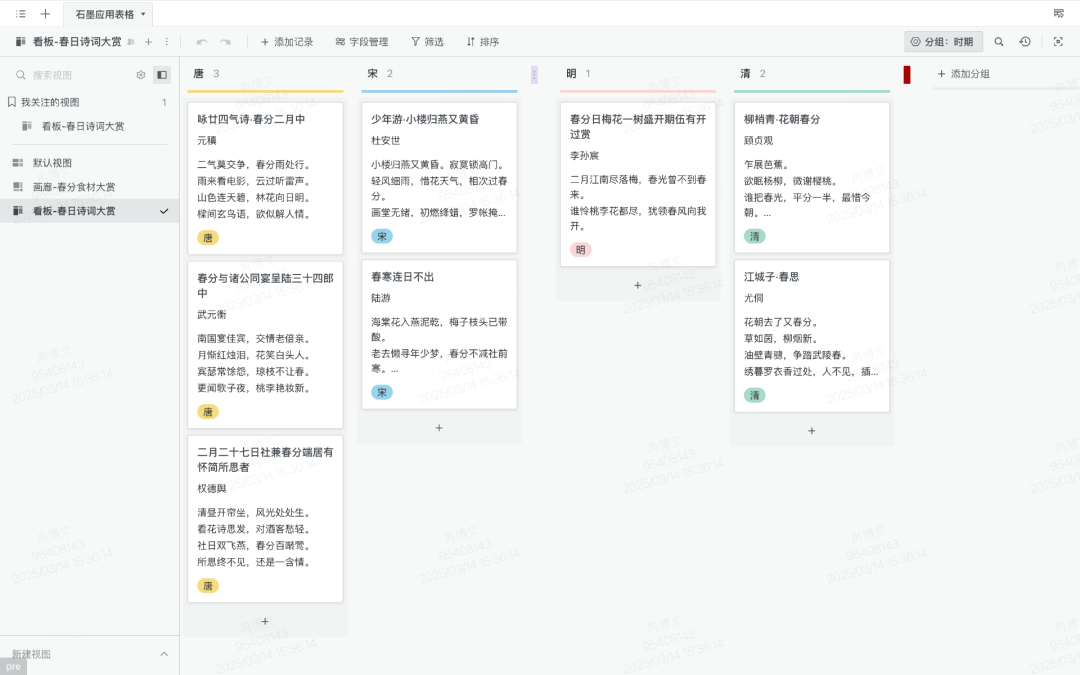Open the 分组：时期 grouping selector
1080x675 pixels.
click(x=943, y=42)
